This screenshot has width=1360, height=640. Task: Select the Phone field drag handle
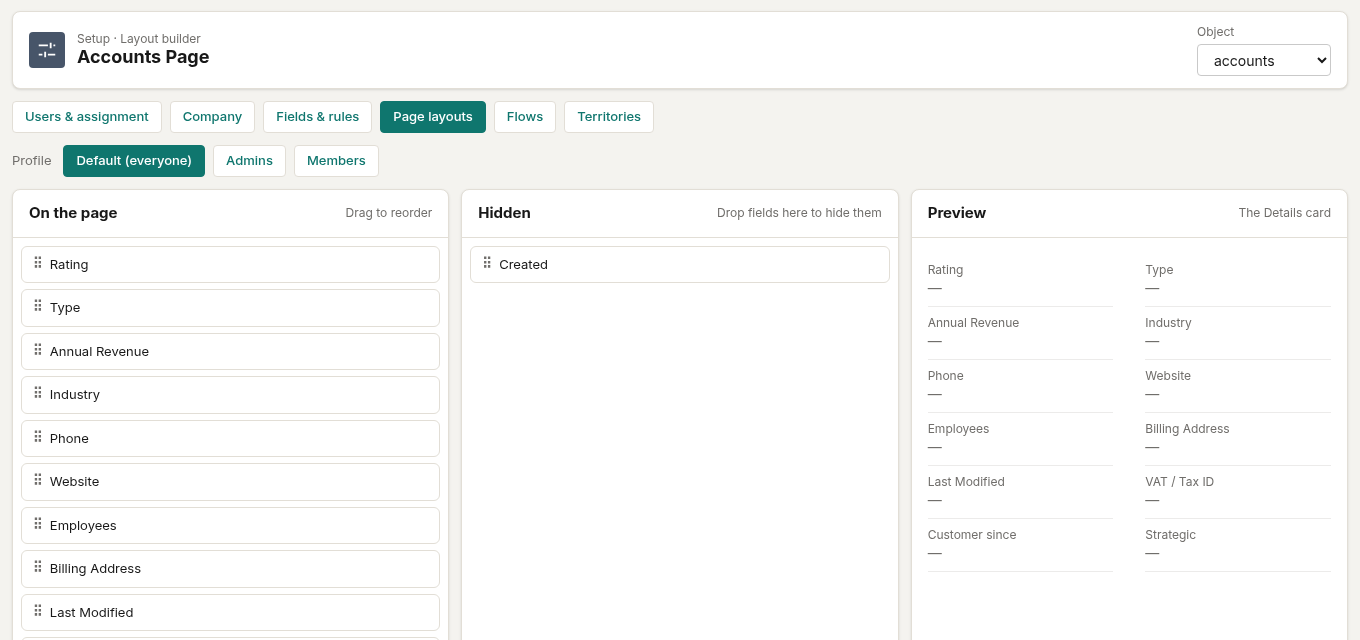(38, 438)
